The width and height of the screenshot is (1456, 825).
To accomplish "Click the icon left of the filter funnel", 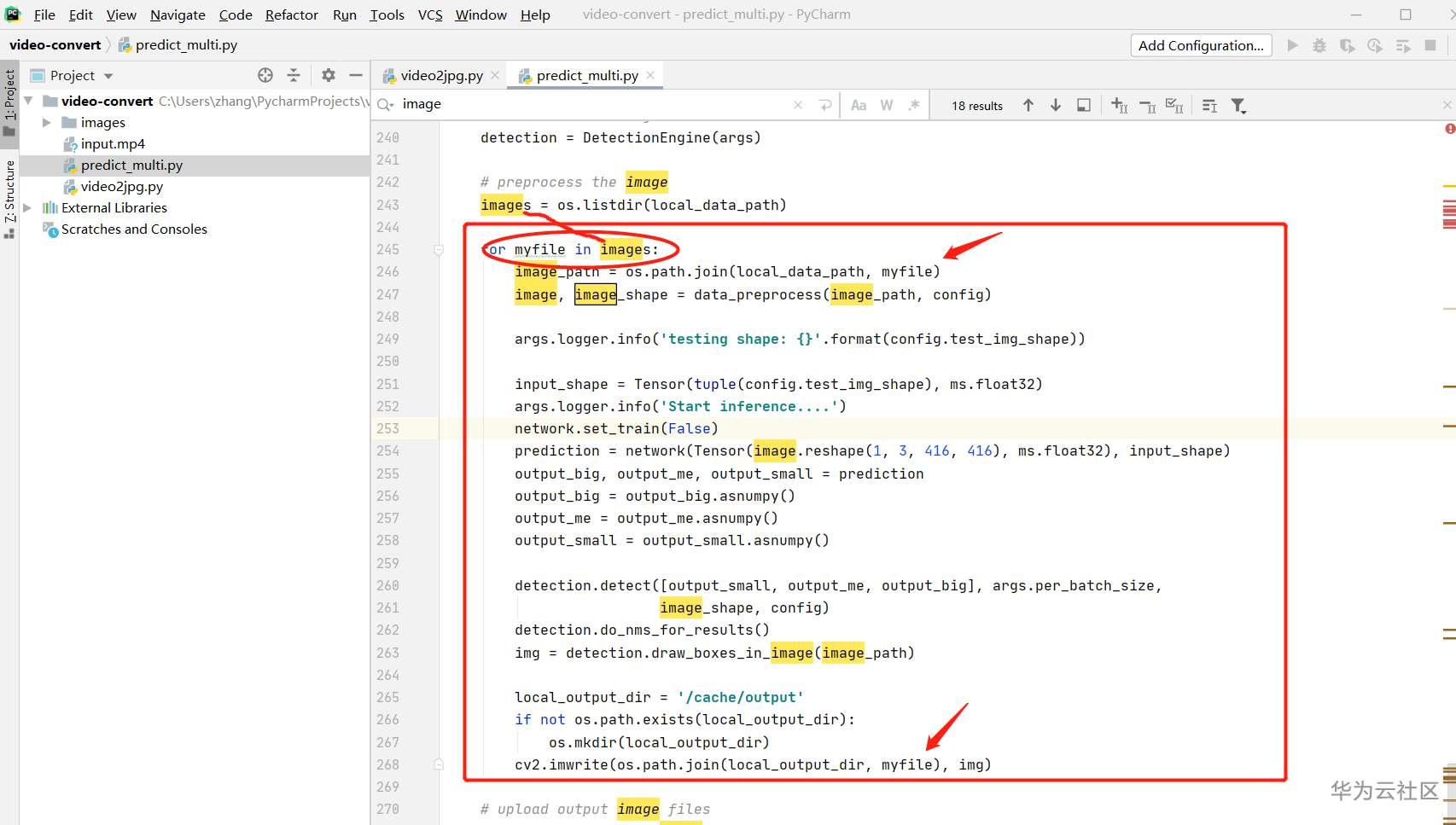I will (x=1210, y=105).
